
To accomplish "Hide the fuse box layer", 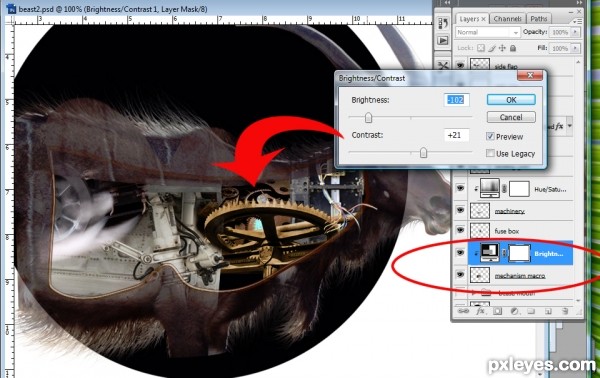I will pos(460,230).
